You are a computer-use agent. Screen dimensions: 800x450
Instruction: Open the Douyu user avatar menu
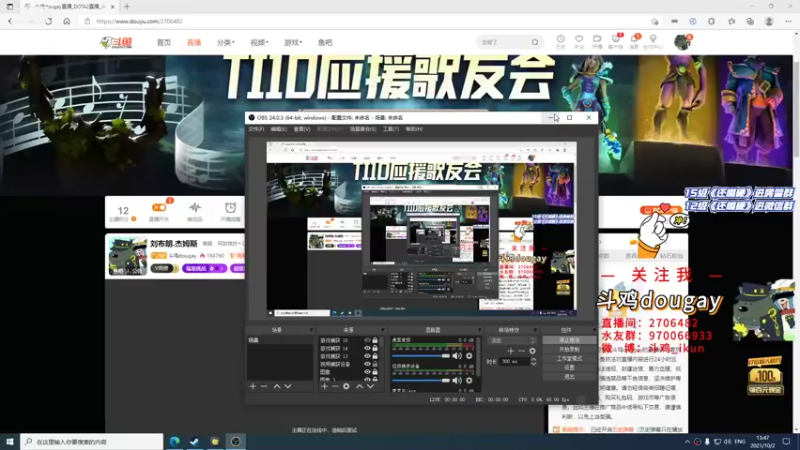pyautogui.click(x=682, y=42)
